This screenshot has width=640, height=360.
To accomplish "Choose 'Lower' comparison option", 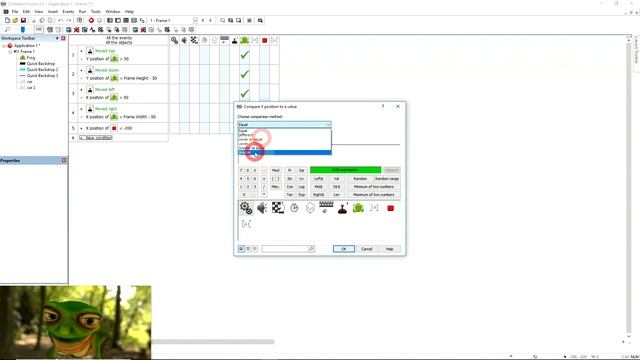I will tap(284, 144).
